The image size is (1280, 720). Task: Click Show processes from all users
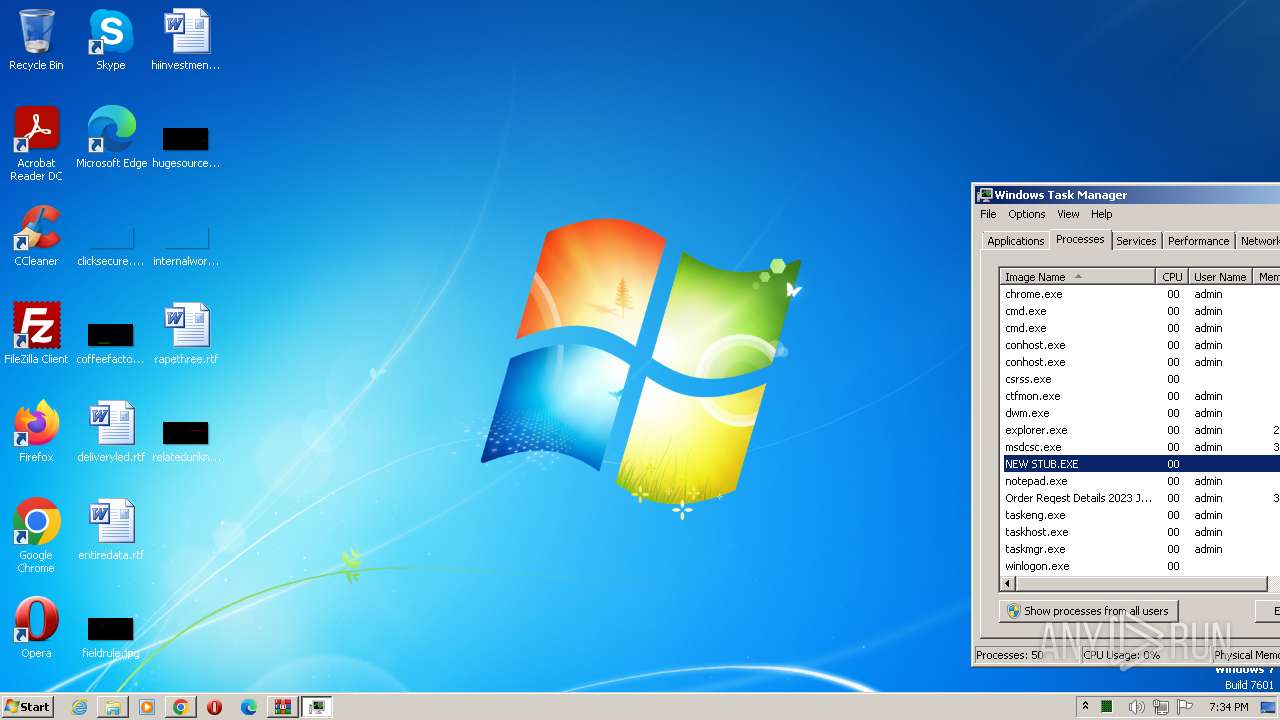tap(1088, 611)
